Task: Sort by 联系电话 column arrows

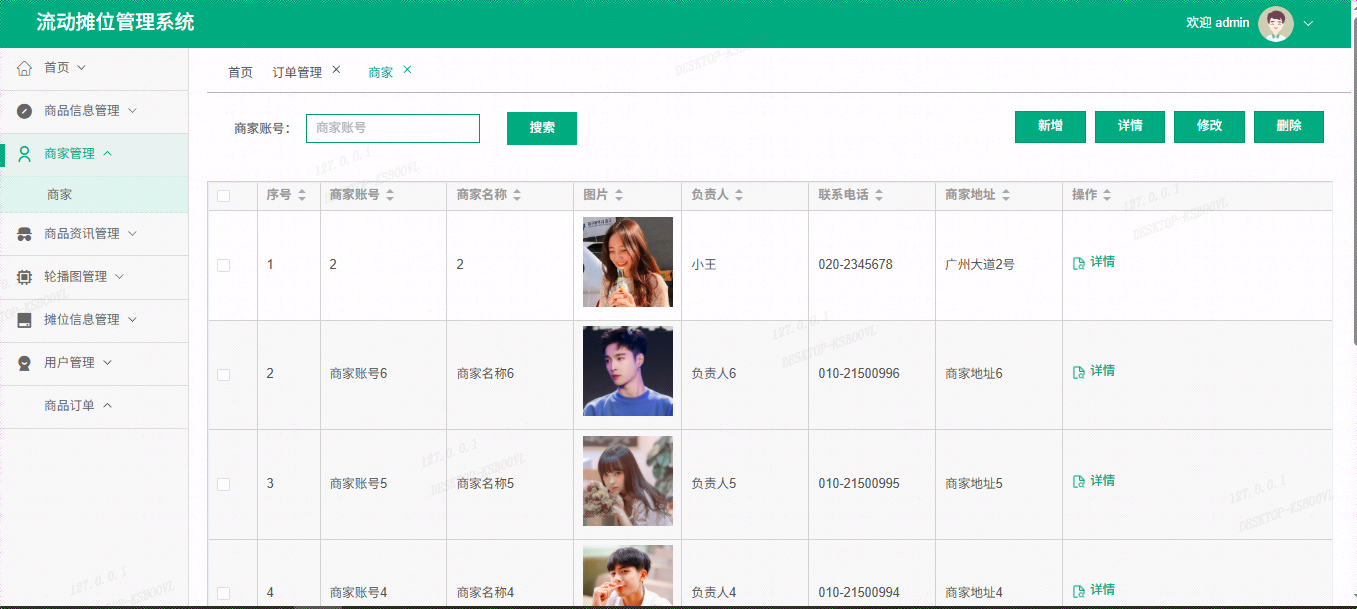Action: [879, 196]
